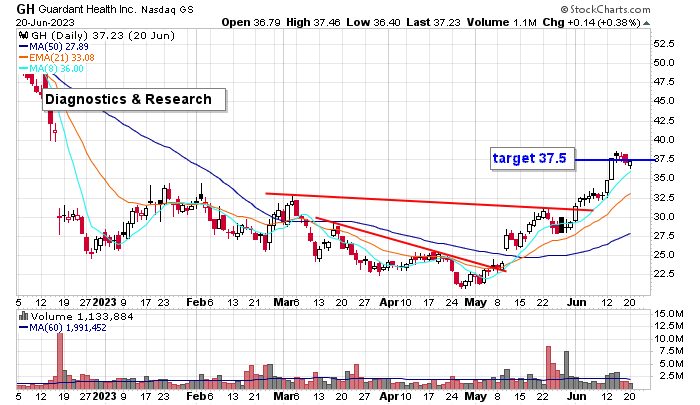The width and height of the screenshot is (700, 405).
Task: Click the 2.5M volume axis label
Action: tap(671, 376)
